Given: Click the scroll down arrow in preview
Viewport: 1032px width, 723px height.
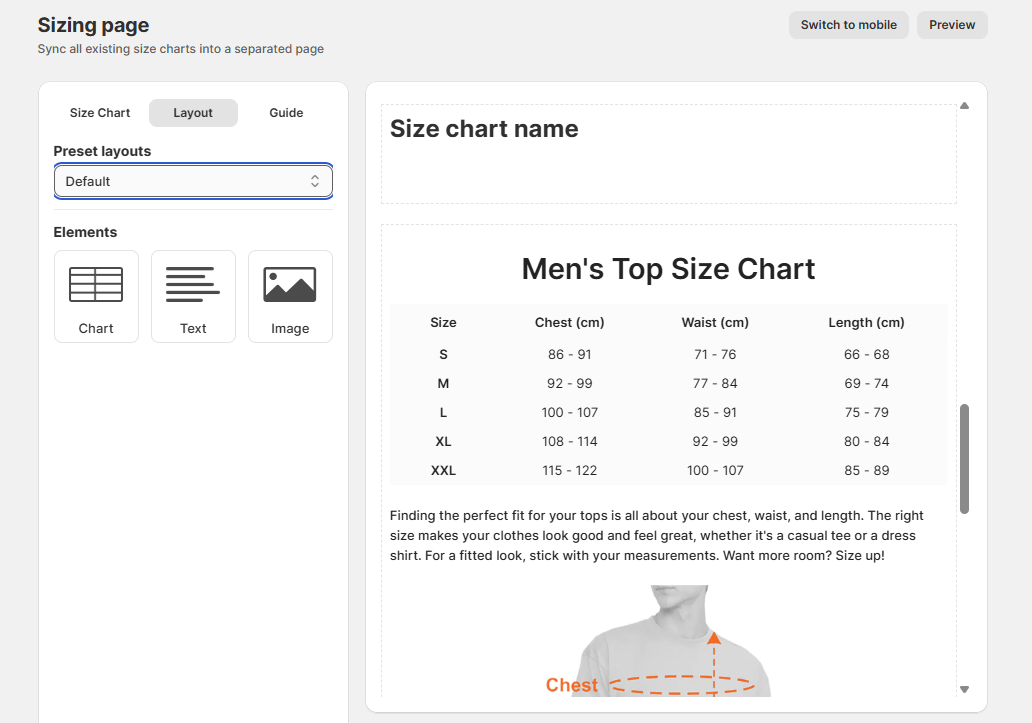Looking at the screenshot, I should pos(964,689).
